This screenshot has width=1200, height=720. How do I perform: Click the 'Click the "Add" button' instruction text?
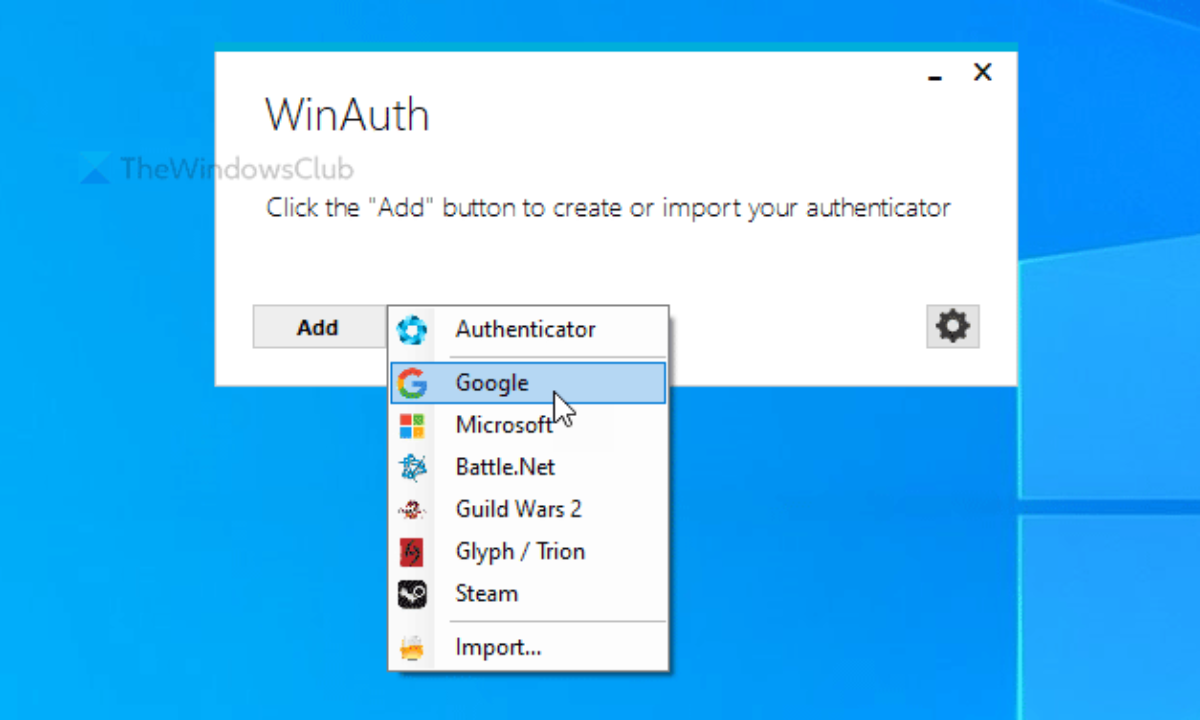click(x=608, y=208)
